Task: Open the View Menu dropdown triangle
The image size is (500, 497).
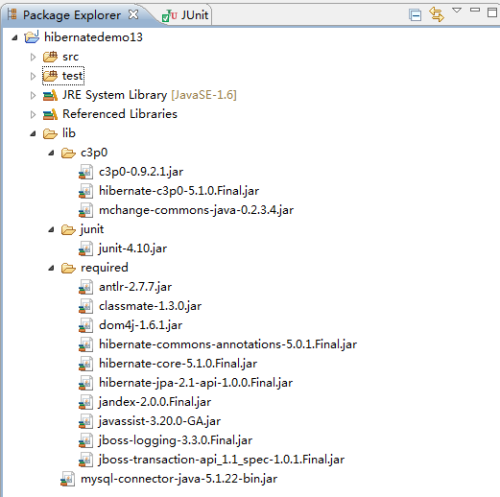Action: tap(457, 10)
